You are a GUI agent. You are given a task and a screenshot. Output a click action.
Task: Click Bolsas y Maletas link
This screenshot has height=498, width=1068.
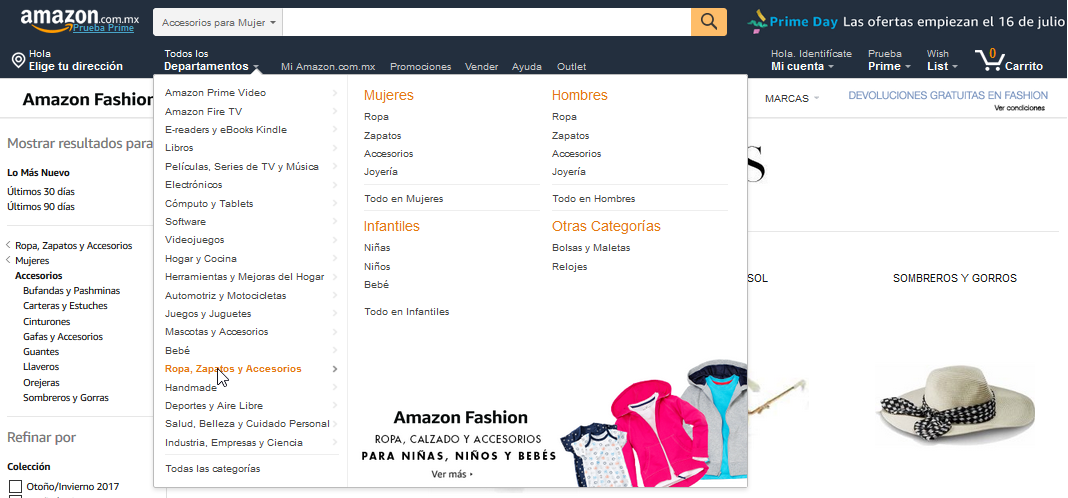coord(591,248)
